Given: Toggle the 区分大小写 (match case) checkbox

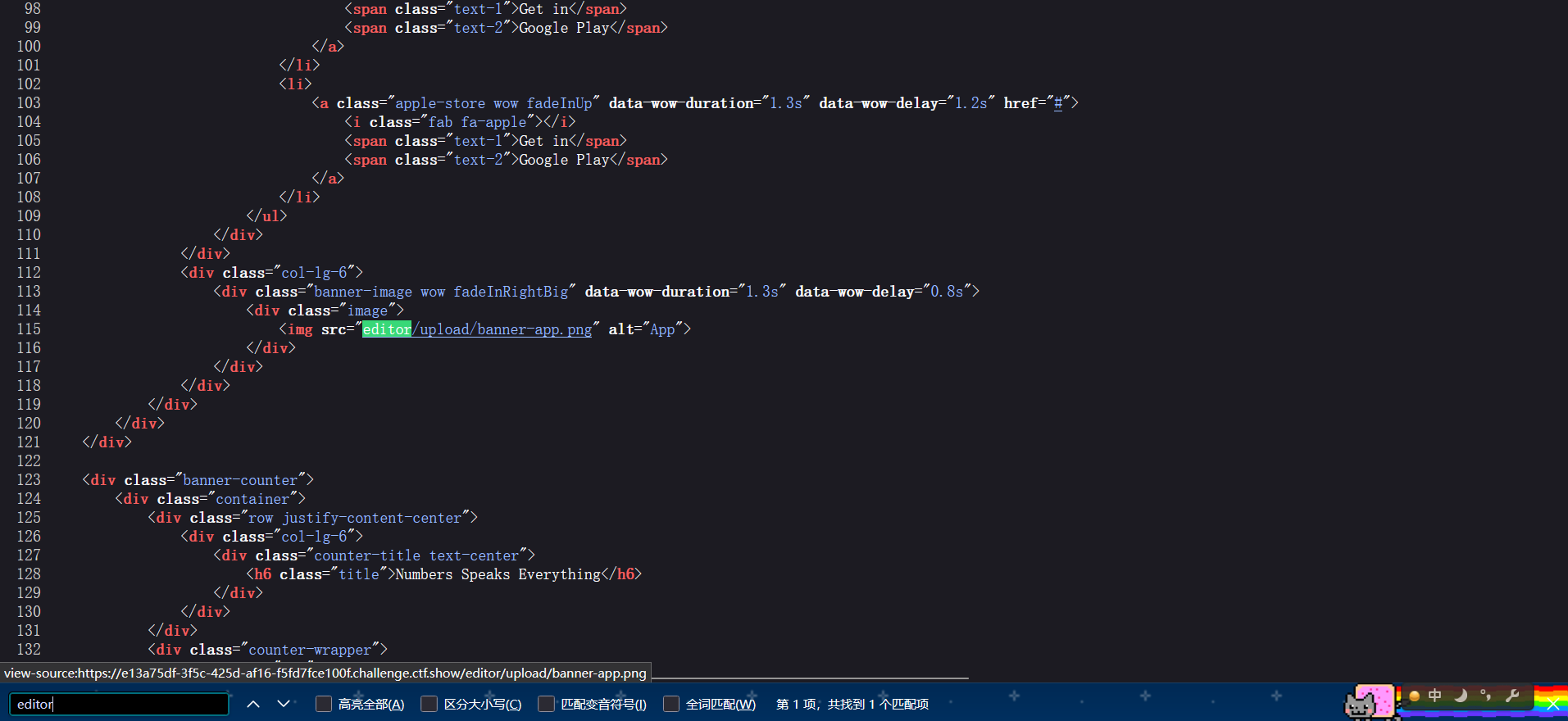Looking at the screenshot, I should tap(429, 704).
